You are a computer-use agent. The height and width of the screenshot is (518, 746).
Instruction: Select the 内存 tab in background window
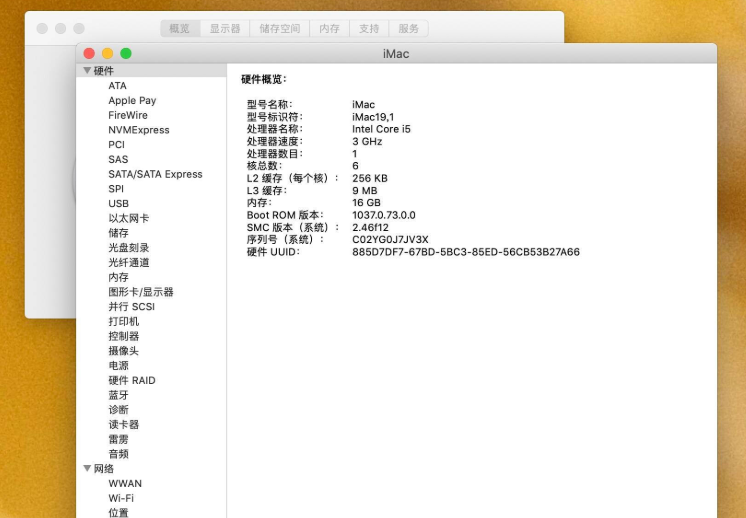(329, 29)
